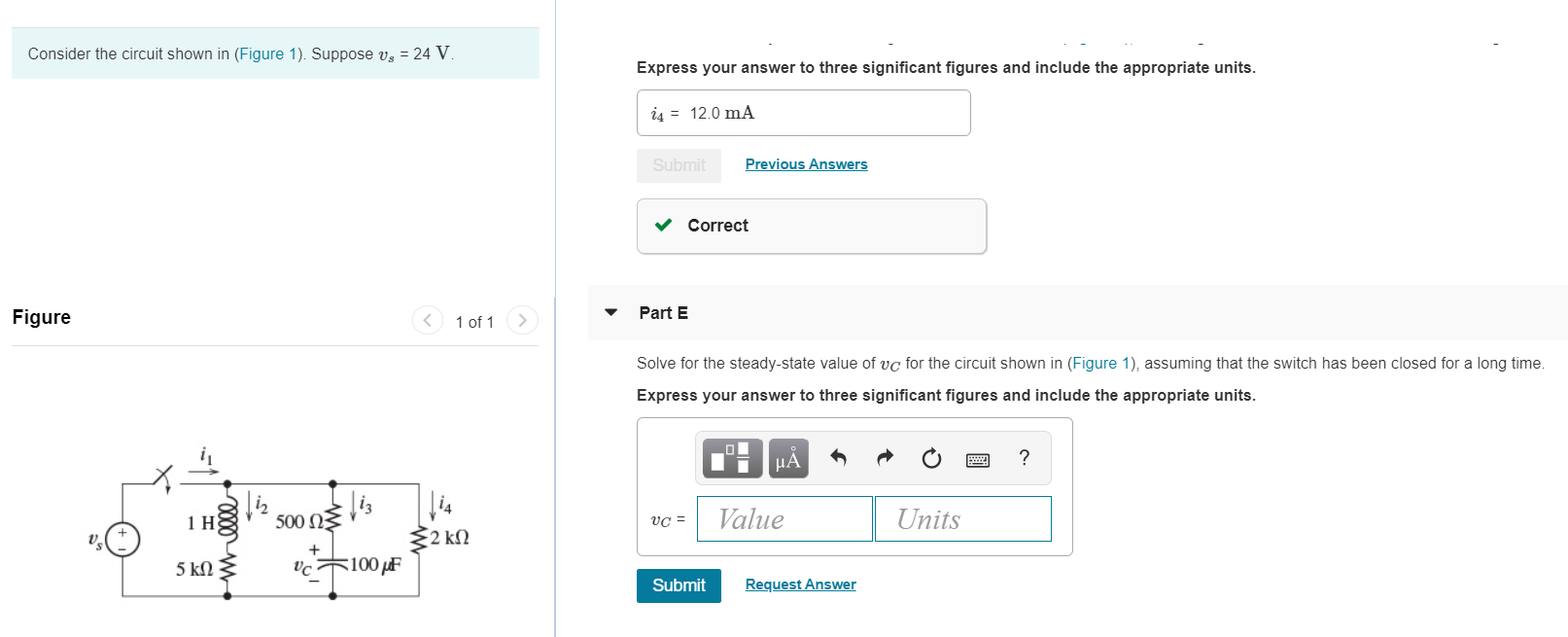Click the grayed-out Submit button above Previous Answers
The image size is (1568, 637).
[x=678, y=164]
